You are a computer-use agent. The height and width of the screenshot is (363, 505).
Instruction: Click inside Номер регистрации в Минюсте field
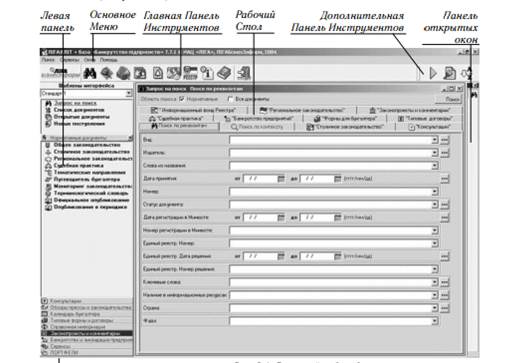[x=330, y=231]
